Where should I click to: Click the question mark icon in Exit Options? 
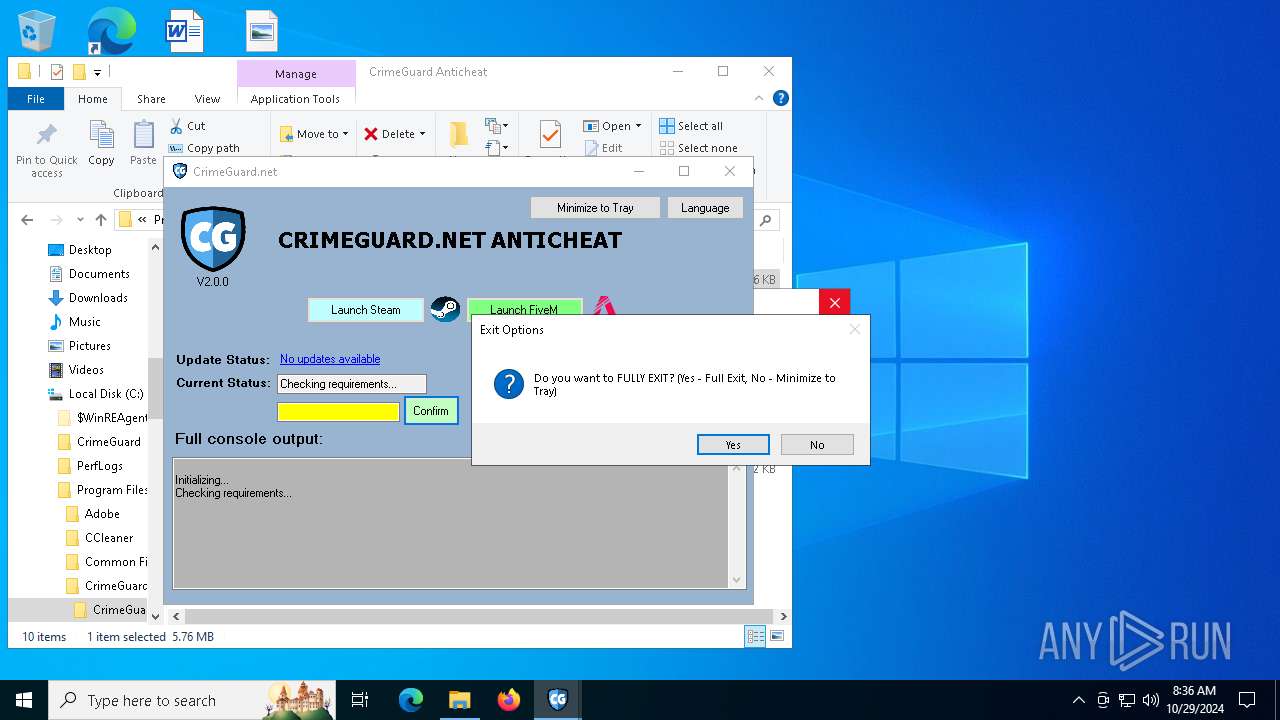tap(509, 384)
